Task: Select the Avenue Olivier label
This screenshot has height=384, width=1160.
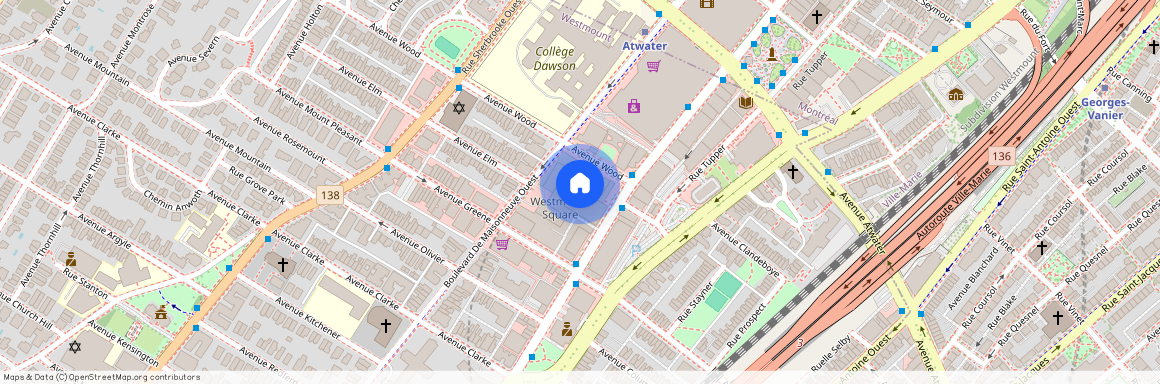Action: pos(417,246)
